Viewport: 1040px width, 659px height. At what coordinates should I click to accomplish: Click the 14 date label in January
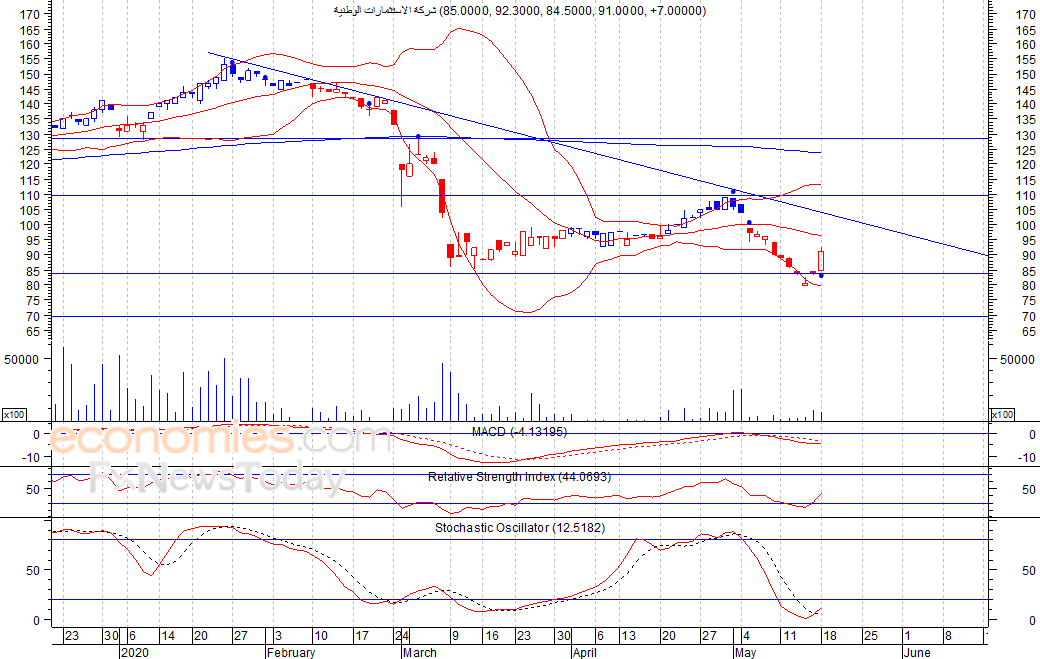point(168,636)
